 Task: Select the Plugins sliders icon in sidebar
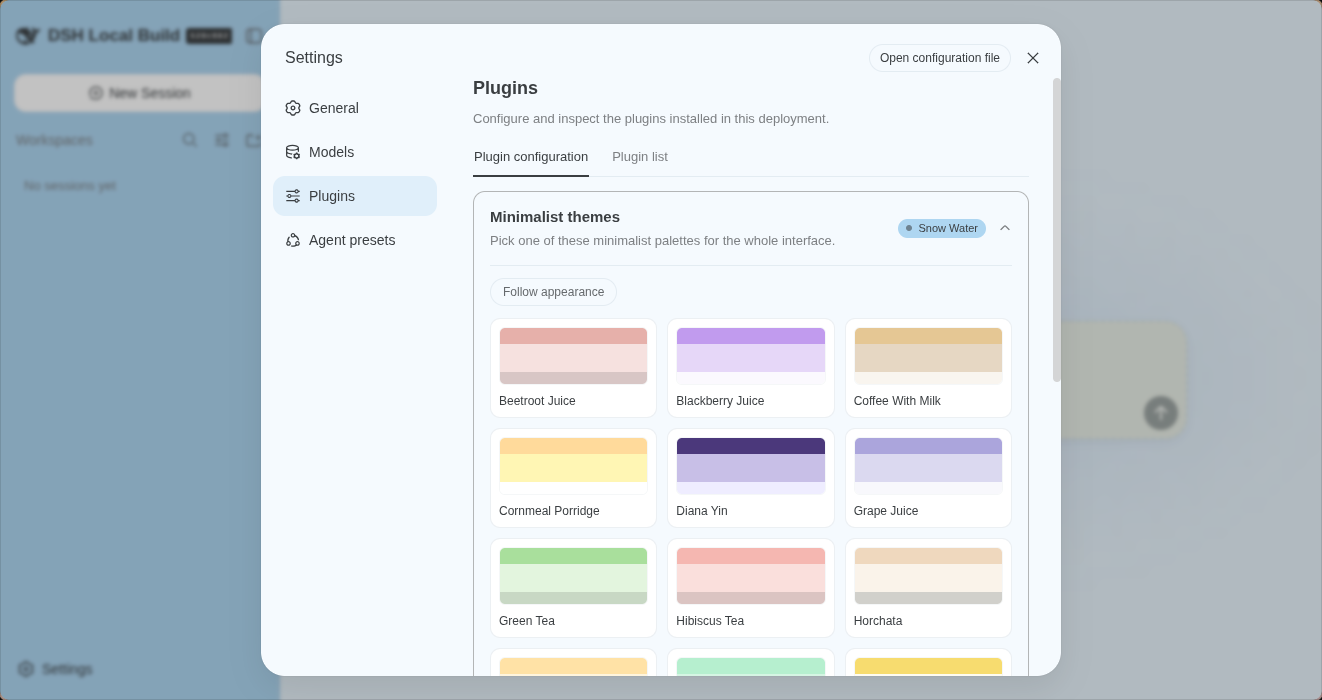tap(293, 196)
